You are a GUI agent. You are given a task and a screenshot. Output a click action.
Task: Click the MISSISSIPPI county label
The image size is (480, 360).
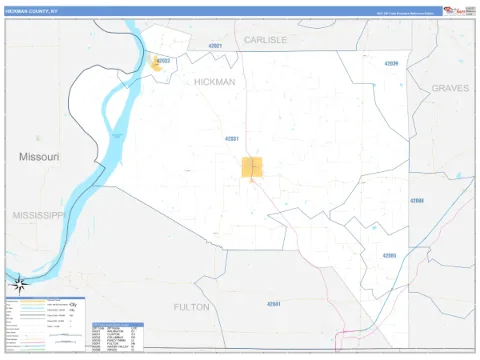point(39,215)
